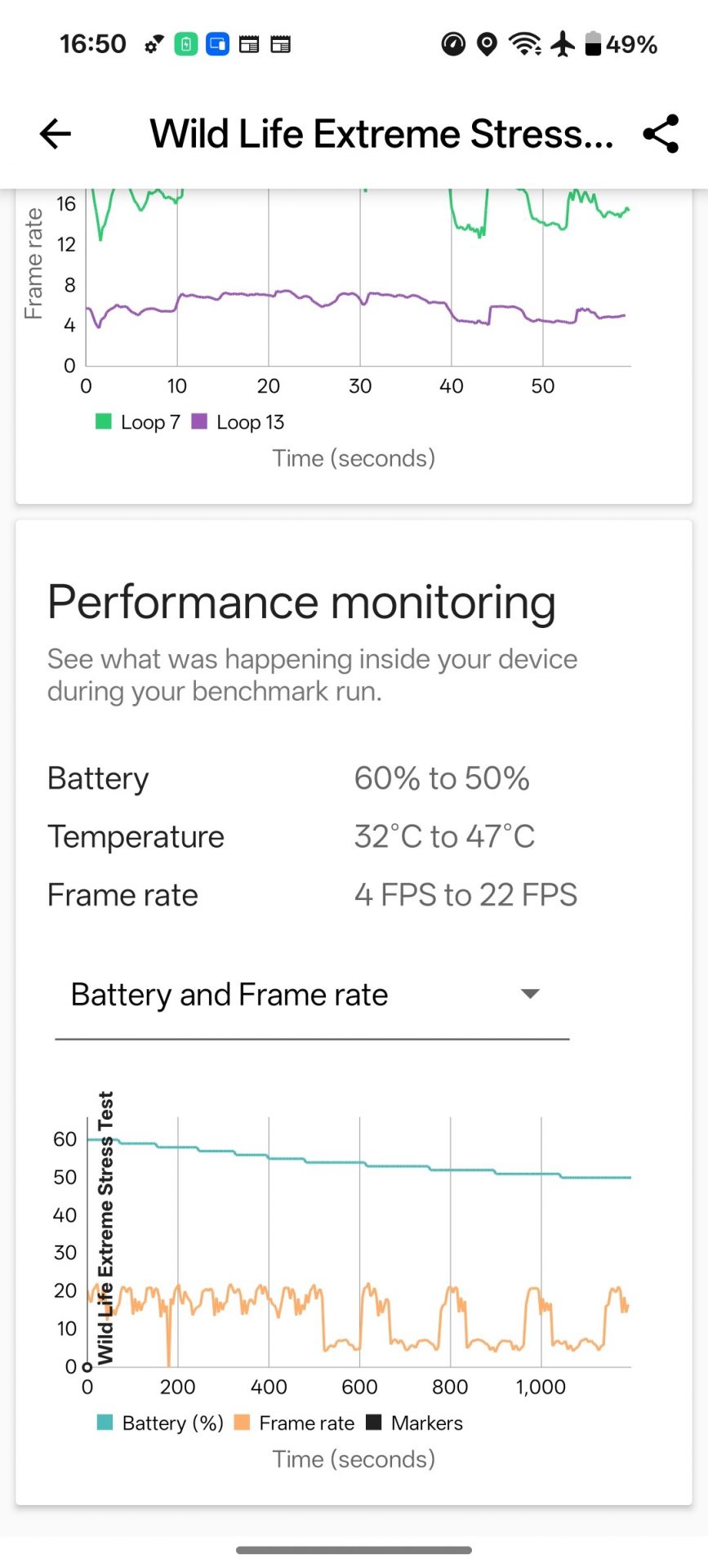Tap the Wi-Fi status icon

[x=524, y=44]
